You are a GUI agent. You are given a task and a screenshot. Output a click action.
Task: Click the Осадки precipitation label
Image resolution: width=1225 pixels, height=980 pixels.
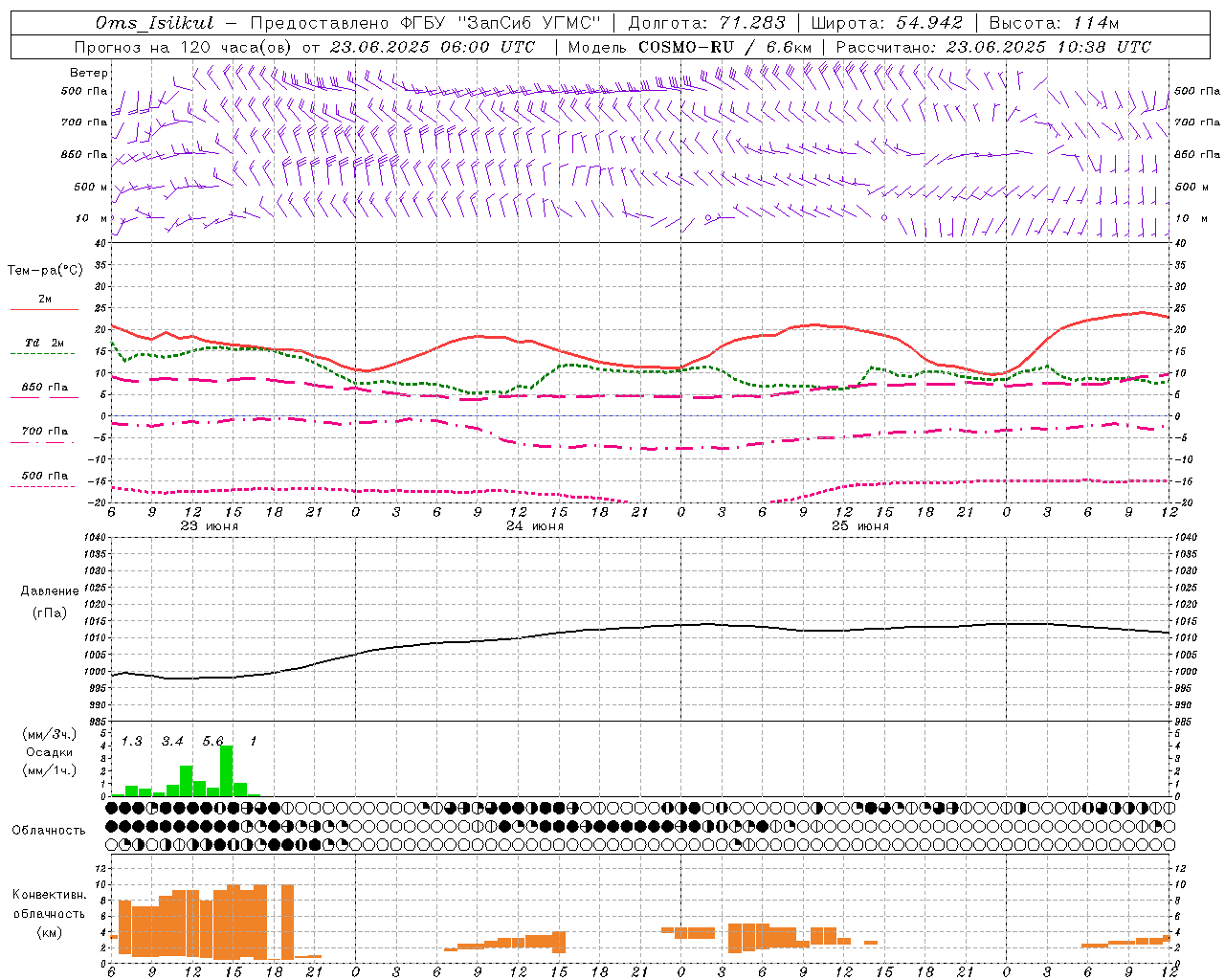tap(49, 752)
